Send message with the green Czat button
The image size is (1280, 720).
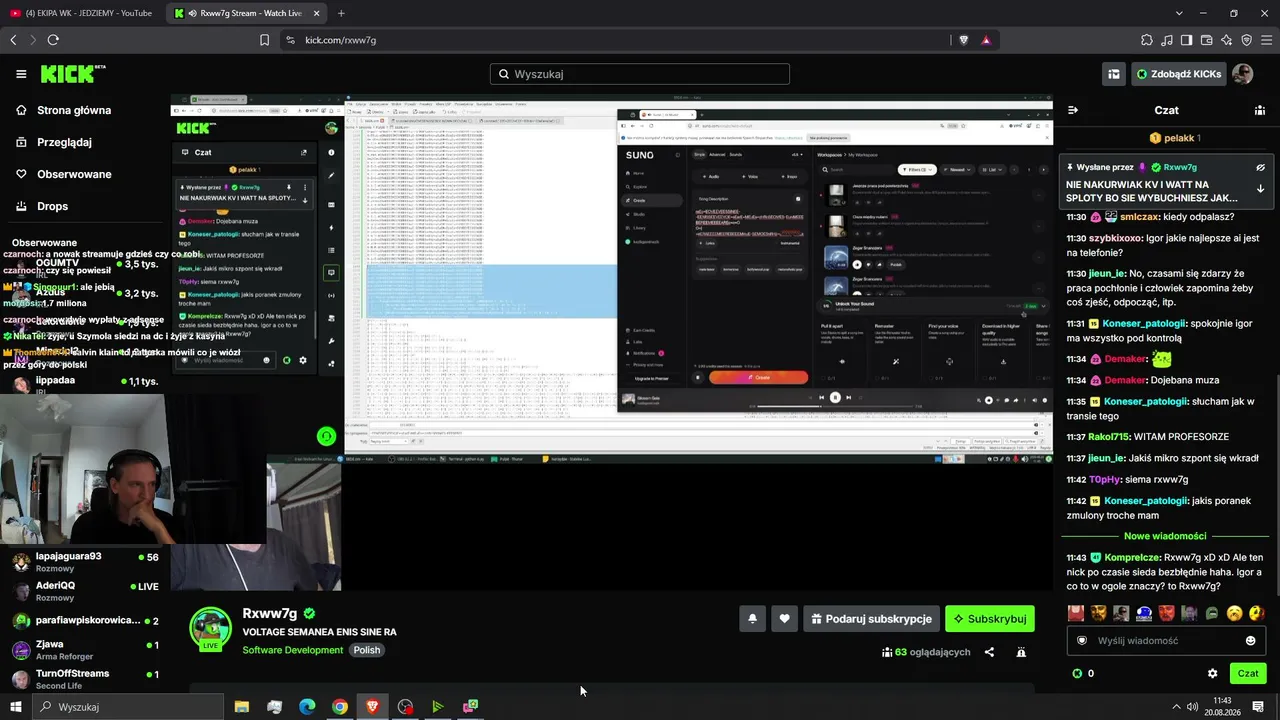pyautogui.click(x=1248, y=673)
